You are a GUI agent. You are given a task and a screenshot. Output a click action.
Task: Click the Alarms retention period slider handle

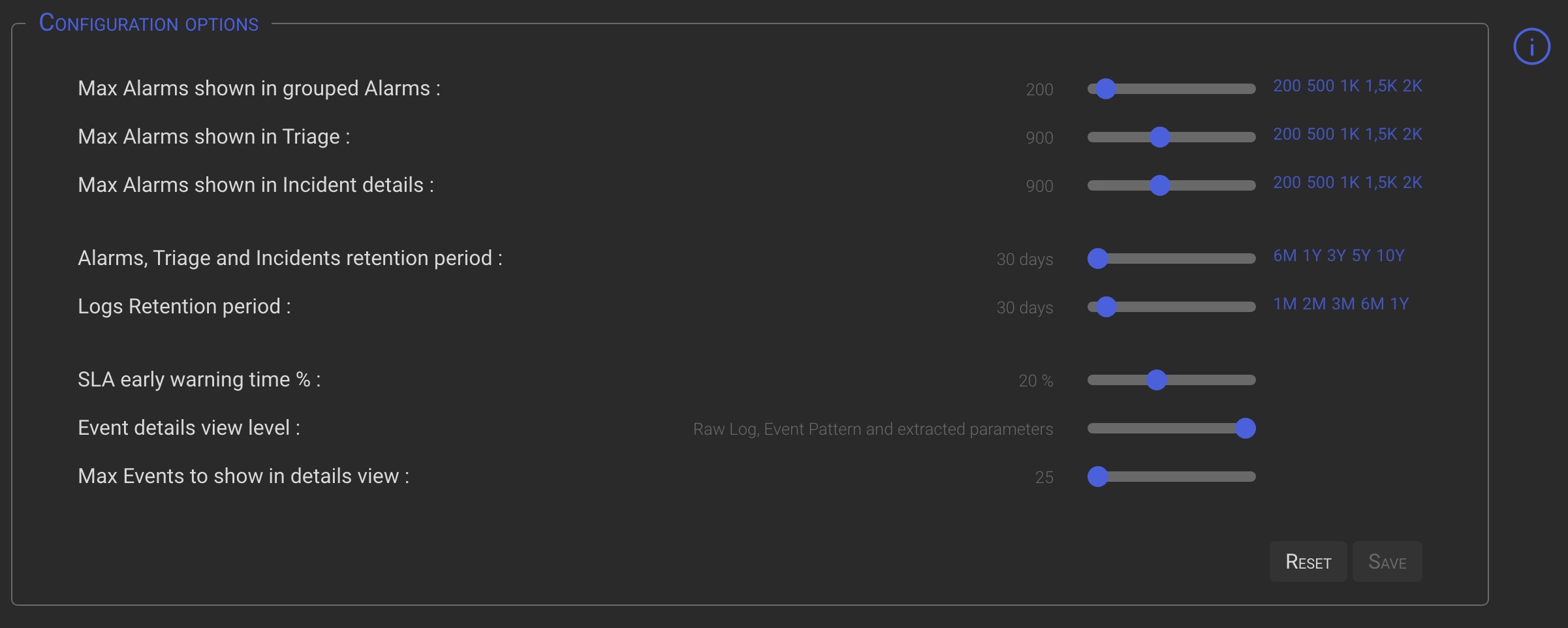click(x=1098, y=259)
